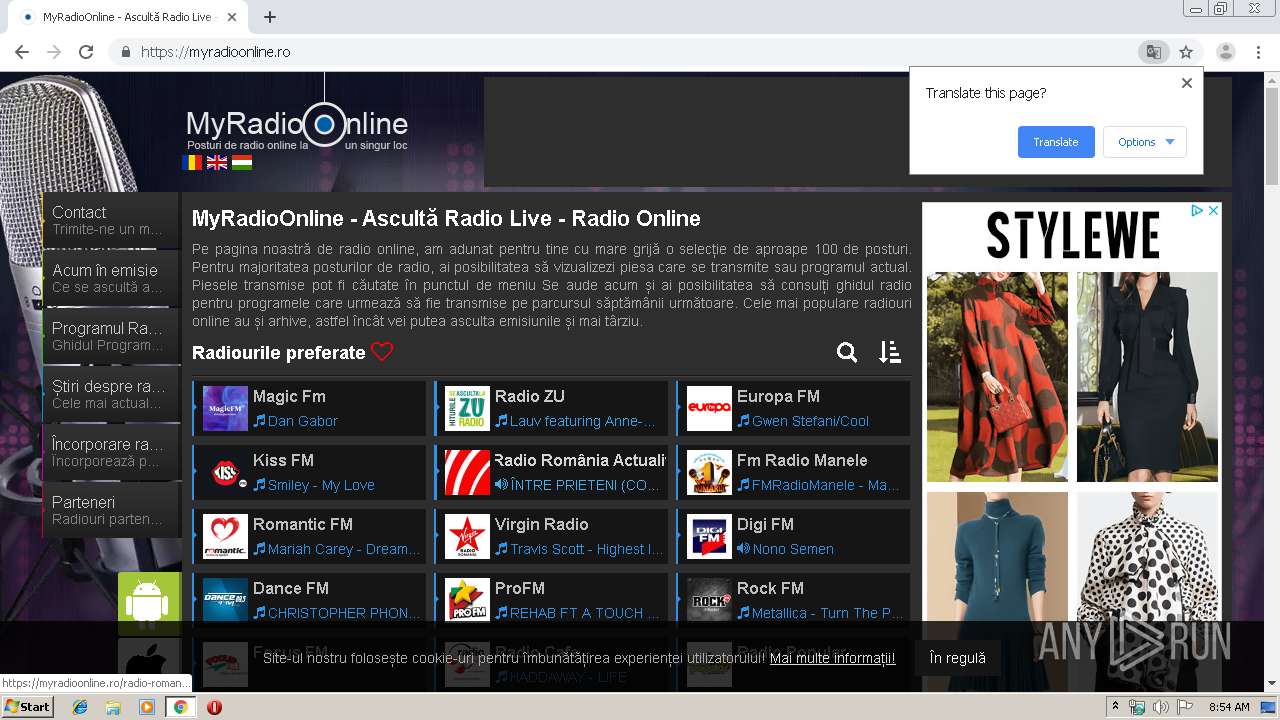Click the MyRadioOnline site logo
Viewport: 1280px width, 720px height.
(297, 125)
